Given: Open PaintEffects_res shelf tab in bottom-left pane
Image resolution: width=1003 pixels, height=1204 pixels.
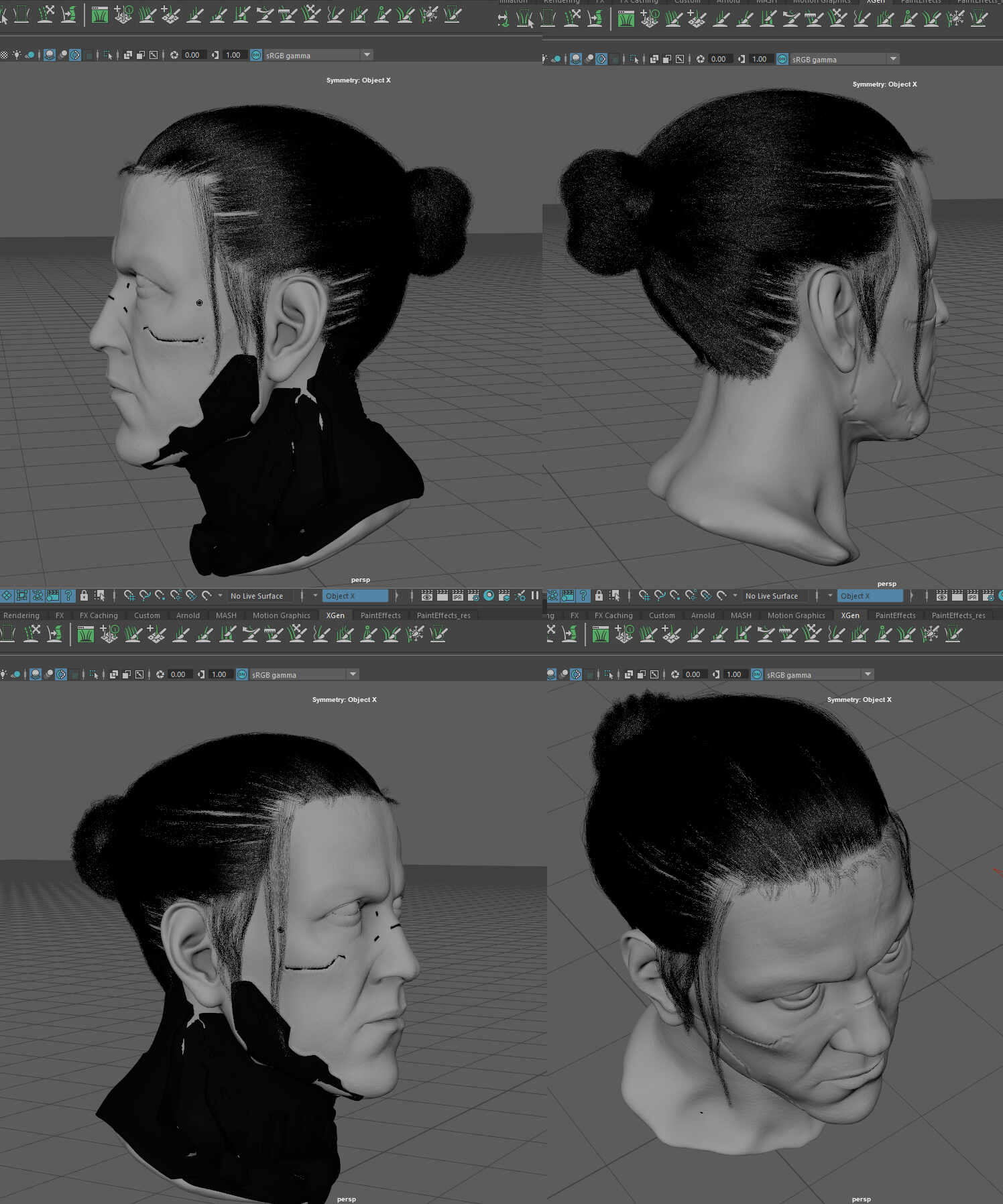Looking at the screenshot, I should (444, 615).
